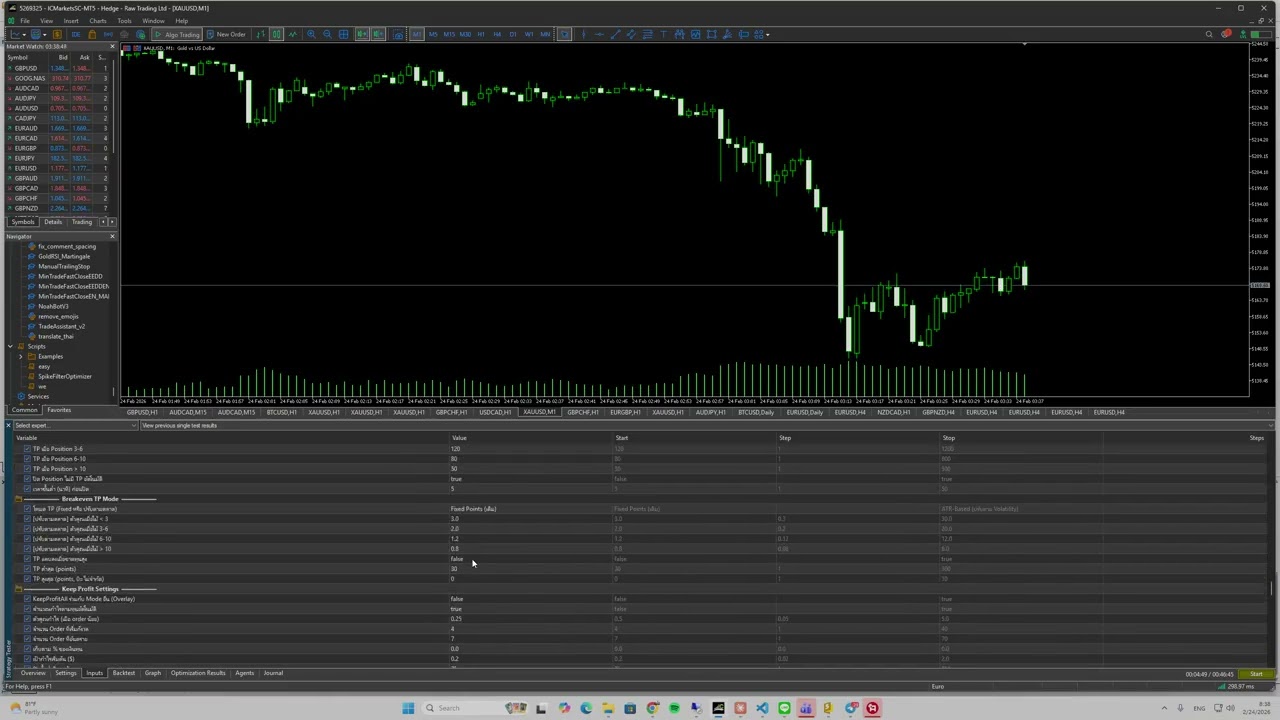Image resolution: width=1280 pixels, height=720 pixels.
Task: Expand the Examples folder in Navigator
Action: click(21, 356)
